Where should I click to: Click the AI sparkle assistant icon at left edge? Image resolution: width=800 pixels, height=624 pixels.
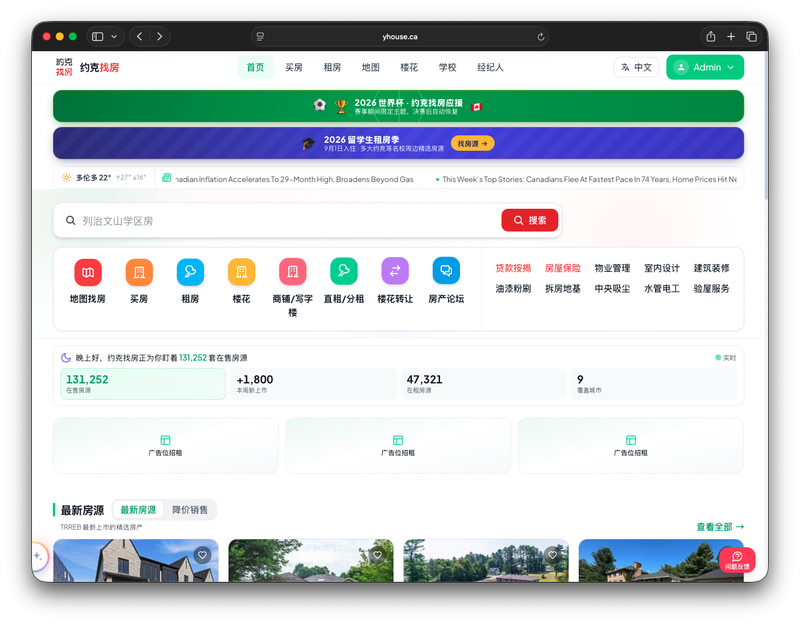(38, 556)
